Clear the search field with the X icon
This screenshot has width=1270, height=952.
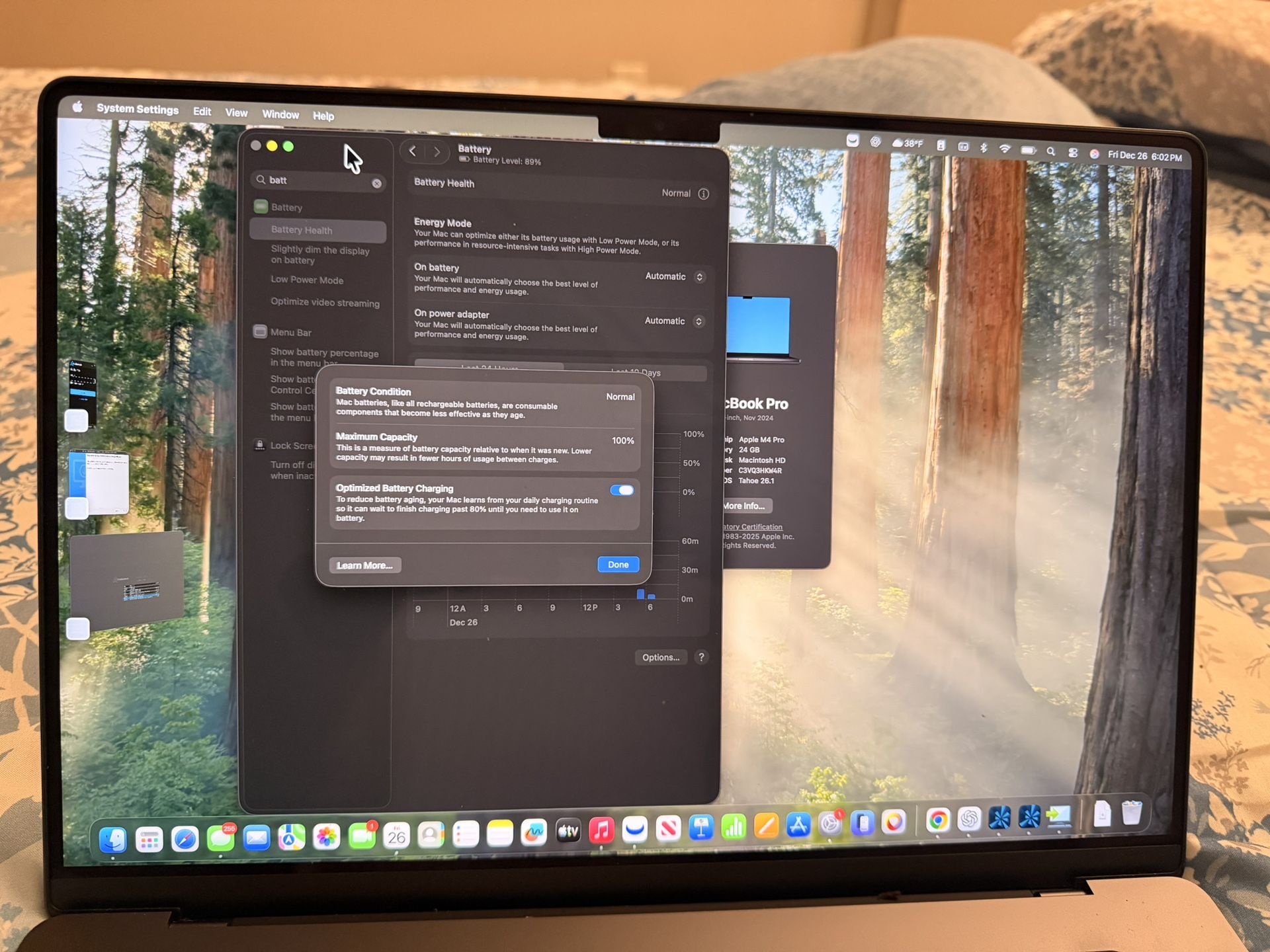376,183
